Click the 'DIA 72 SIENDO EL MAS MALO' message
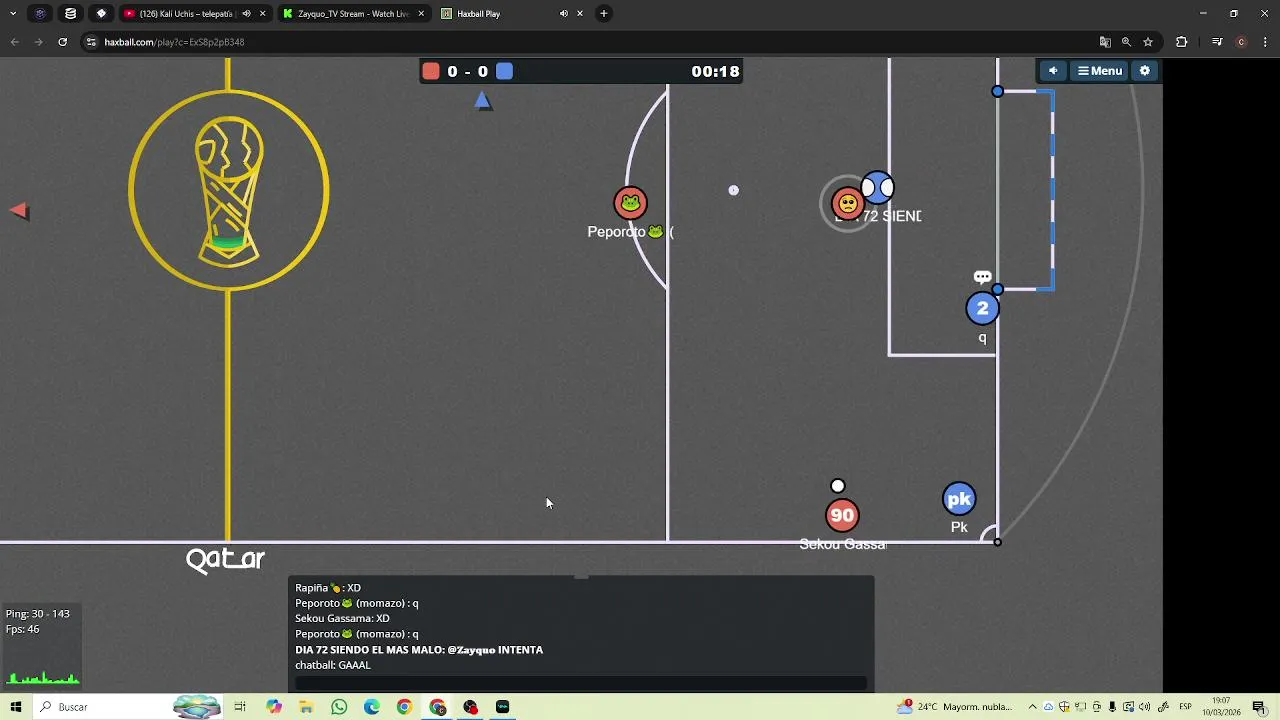This screenshot has width=1280, height=720. click(419, 650)
